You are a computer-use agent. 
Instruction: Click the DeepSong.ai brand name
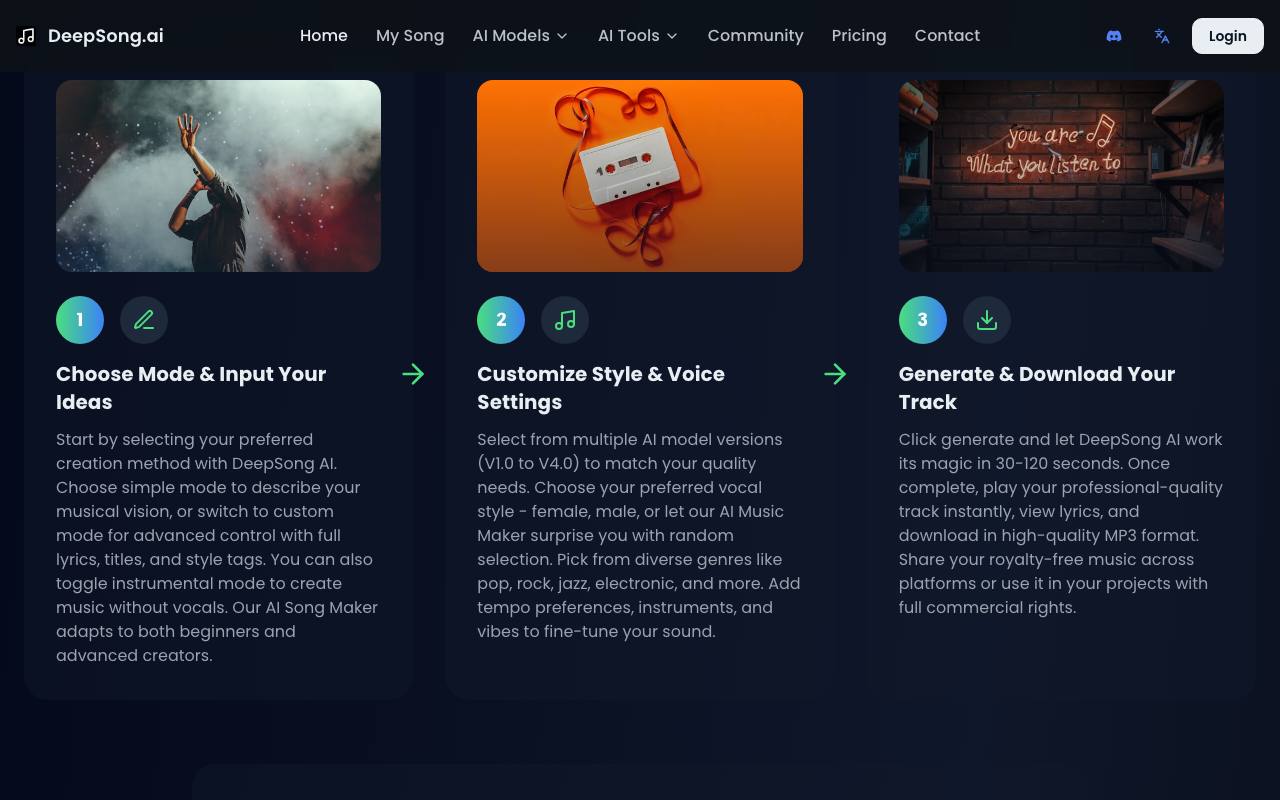106,36
